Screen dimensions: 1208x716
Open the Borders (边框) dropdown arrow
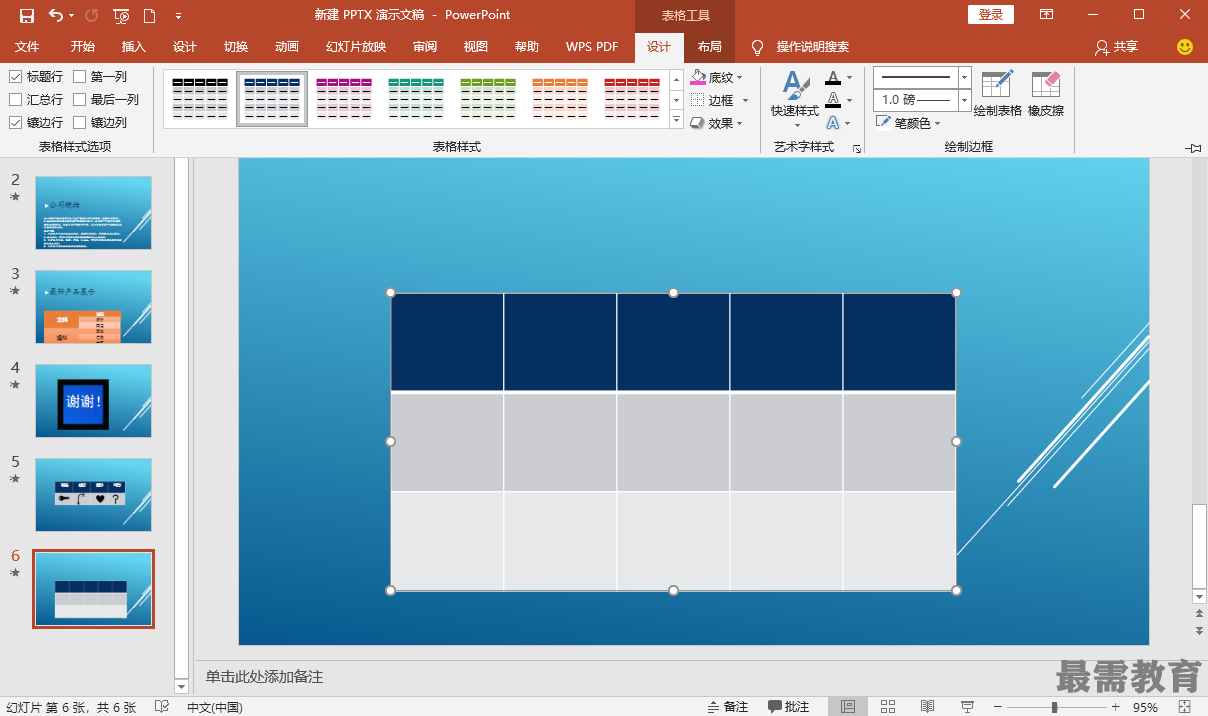(x=745, y=101)
